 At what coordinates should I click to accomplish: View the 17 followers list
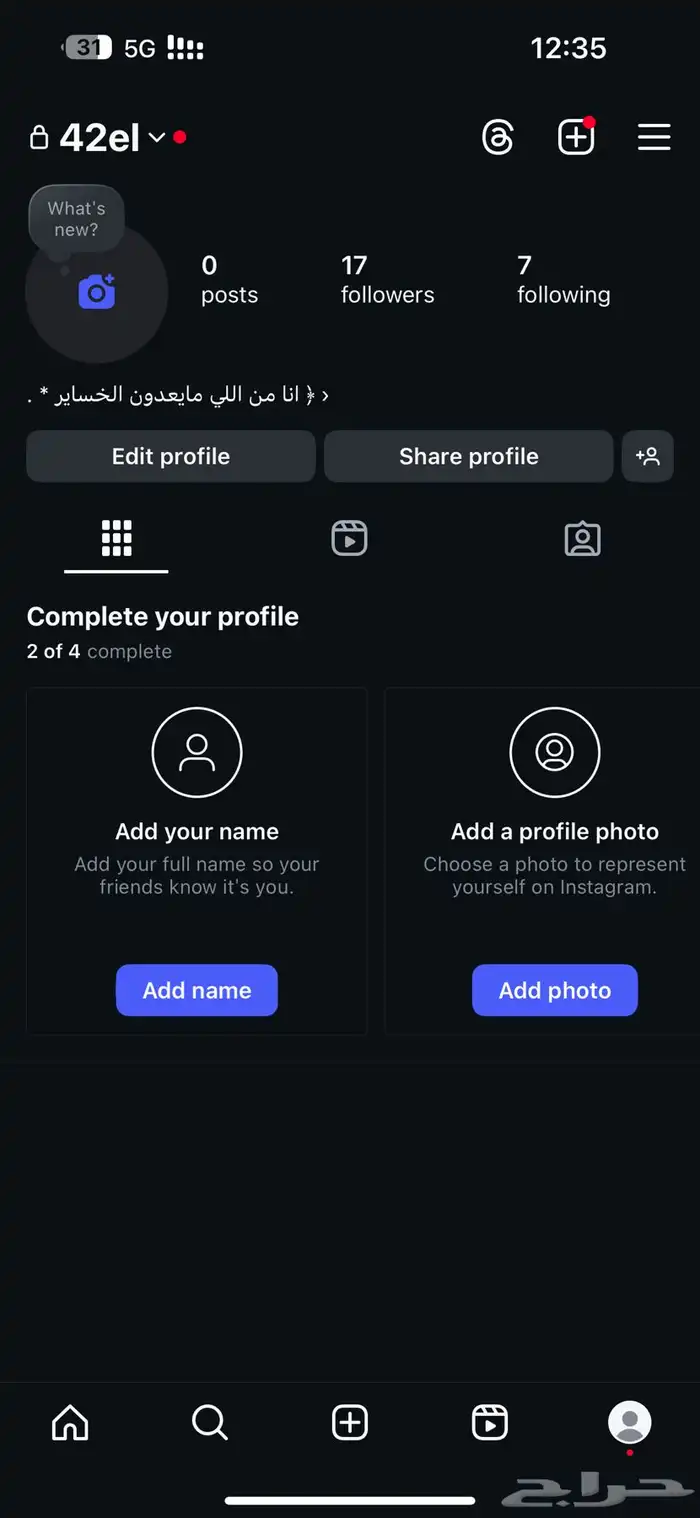(387, 280)
